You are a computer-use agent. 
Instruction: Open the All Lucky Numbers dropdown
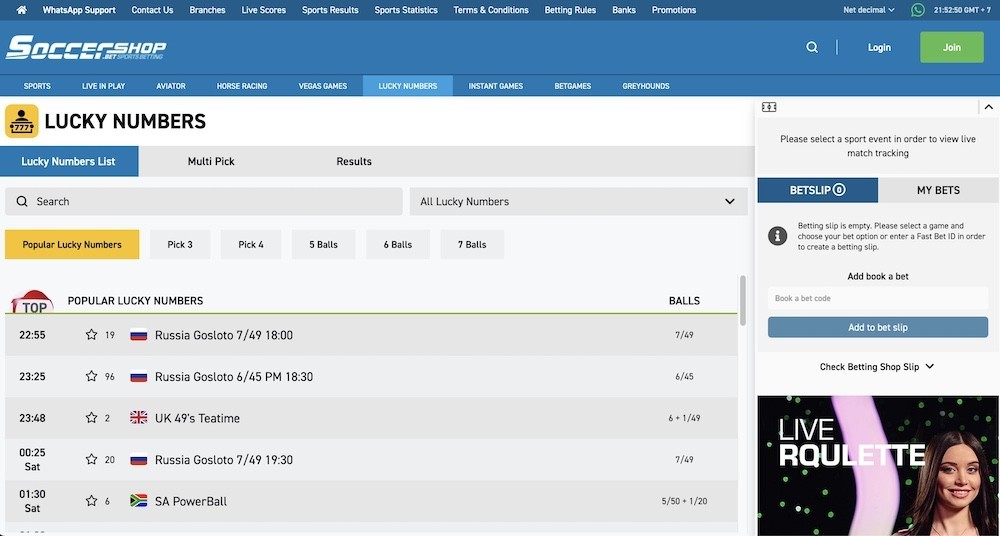click(578, 201)
